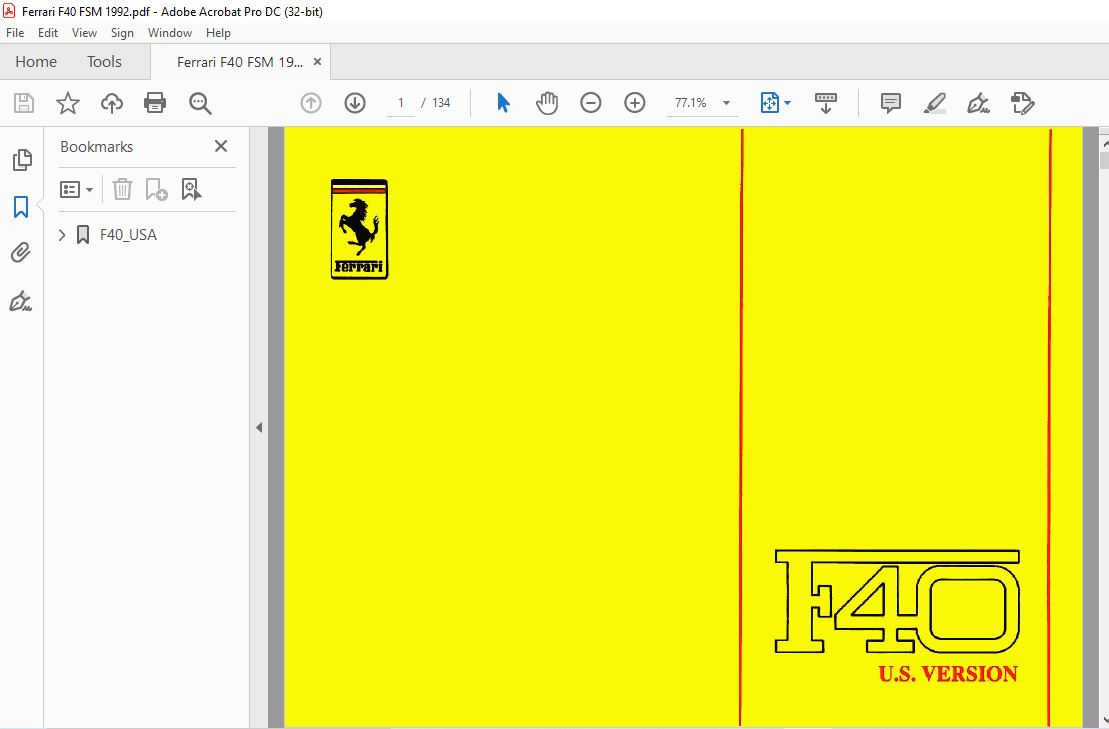The height and width of the screenshot is (729, 1109).
Task: Open the Find text search tool
Action: (x=200, y=103)
